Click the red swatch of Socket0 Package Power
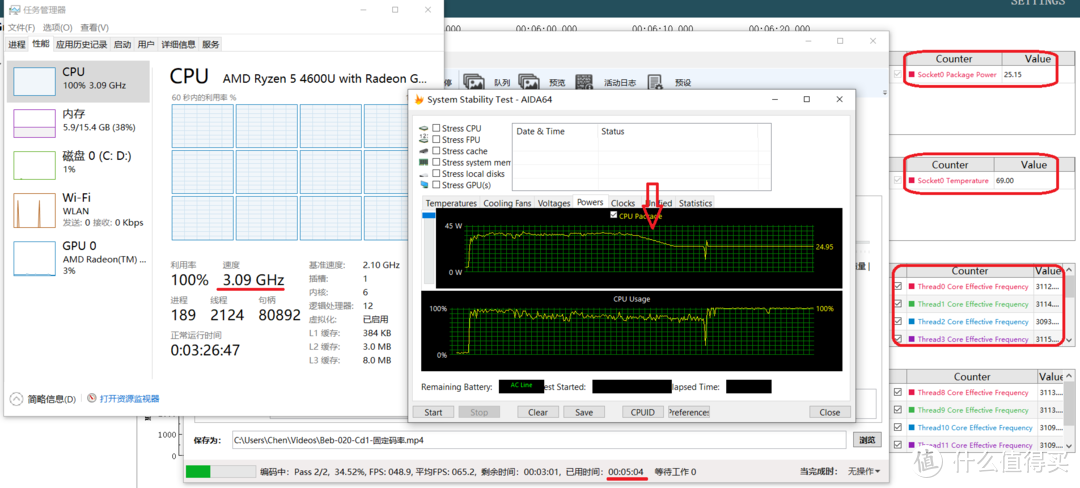 click(911, 74)
